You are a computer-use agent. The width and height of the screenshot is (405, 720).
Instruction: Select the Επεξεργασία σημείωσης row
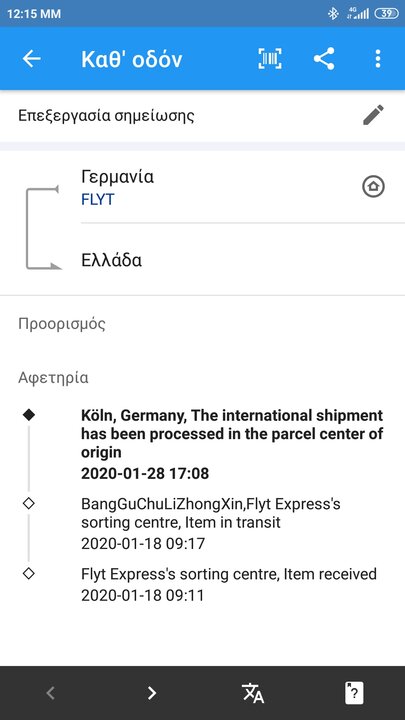pos(202,115)
